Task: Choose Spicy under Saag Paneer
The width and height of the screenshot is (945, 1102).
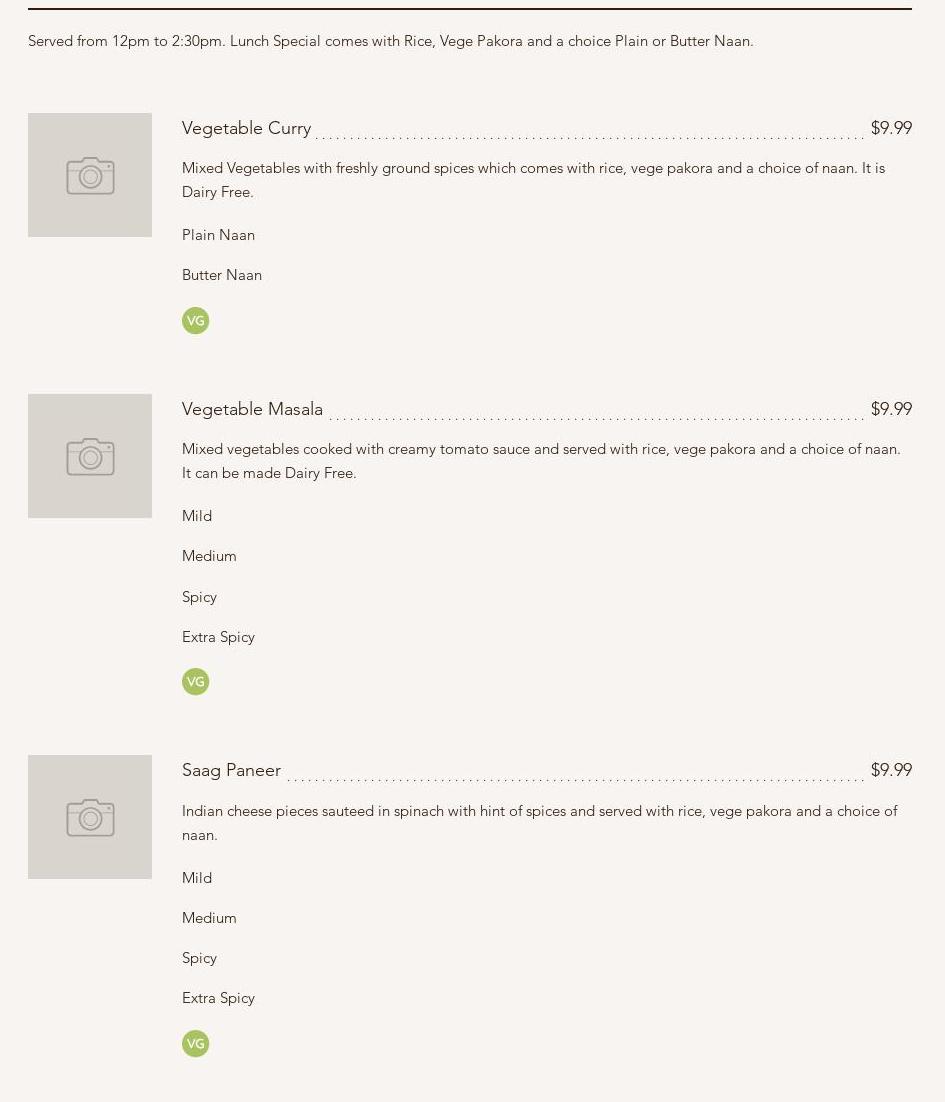Action: [x=199, y=958]
